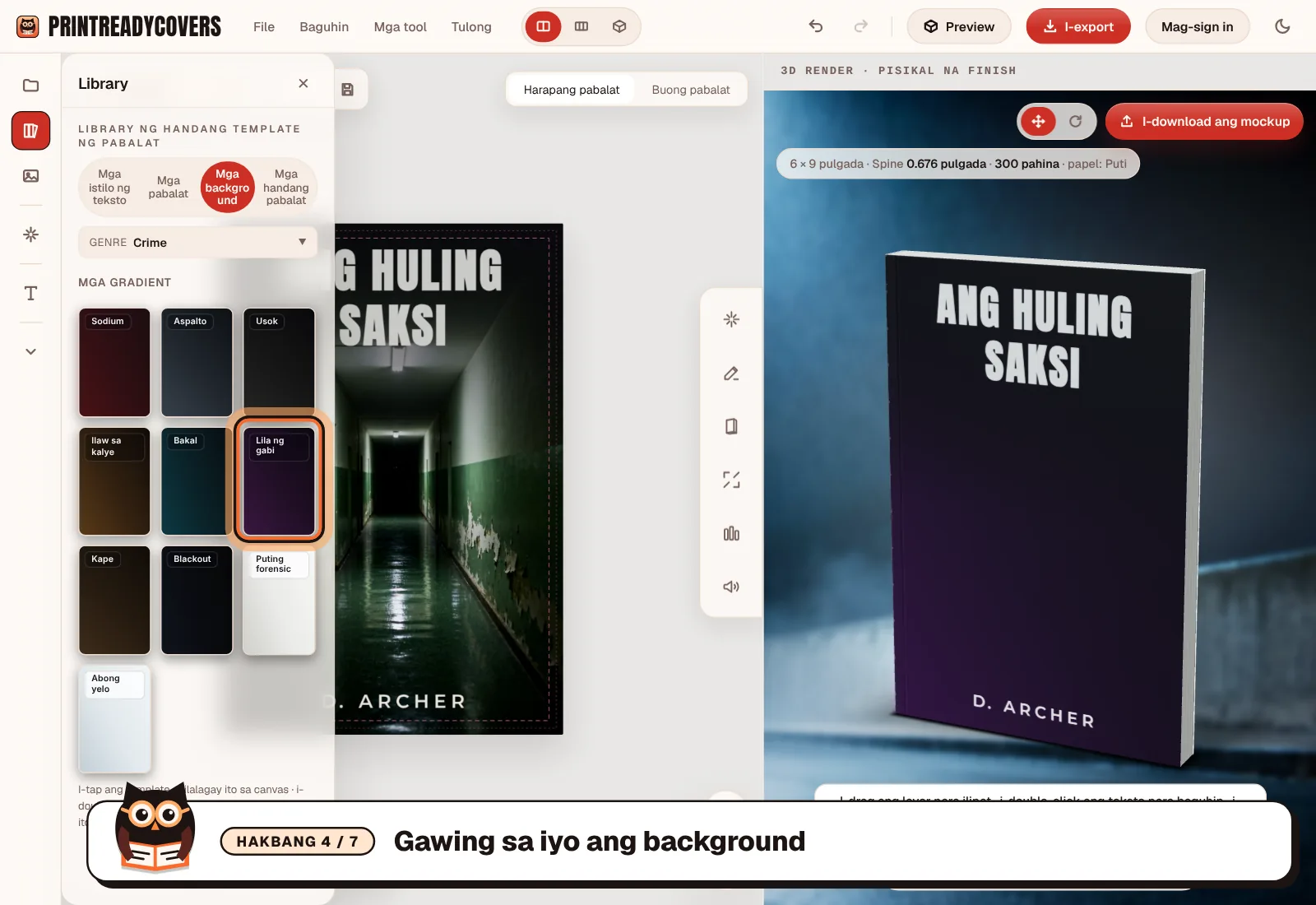Screen dimensions: 1316x905
Task: Click the save icon near canvas
Action: [347, 90]
